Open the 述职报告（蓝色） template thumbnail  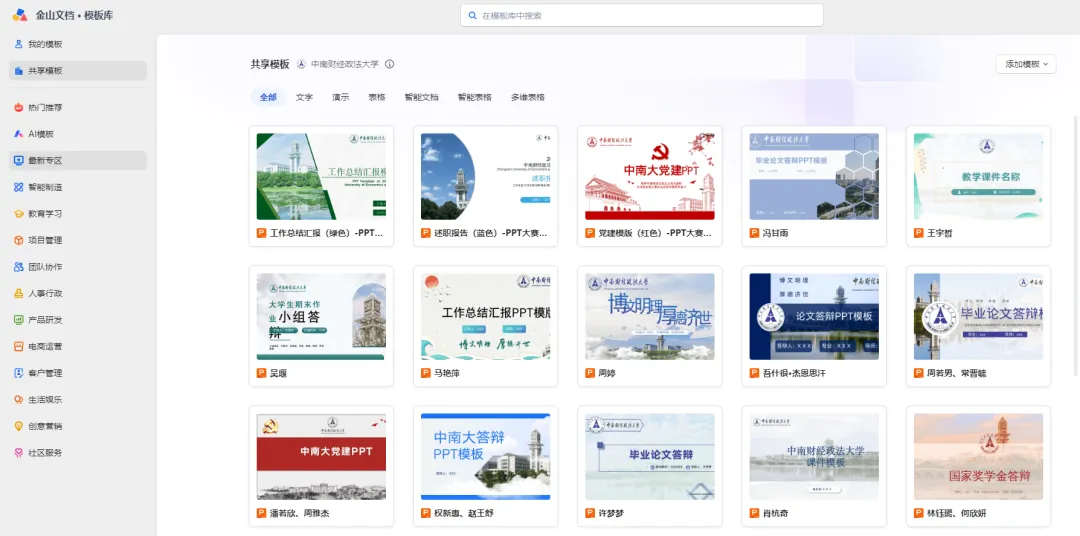[x=486, y=176]
